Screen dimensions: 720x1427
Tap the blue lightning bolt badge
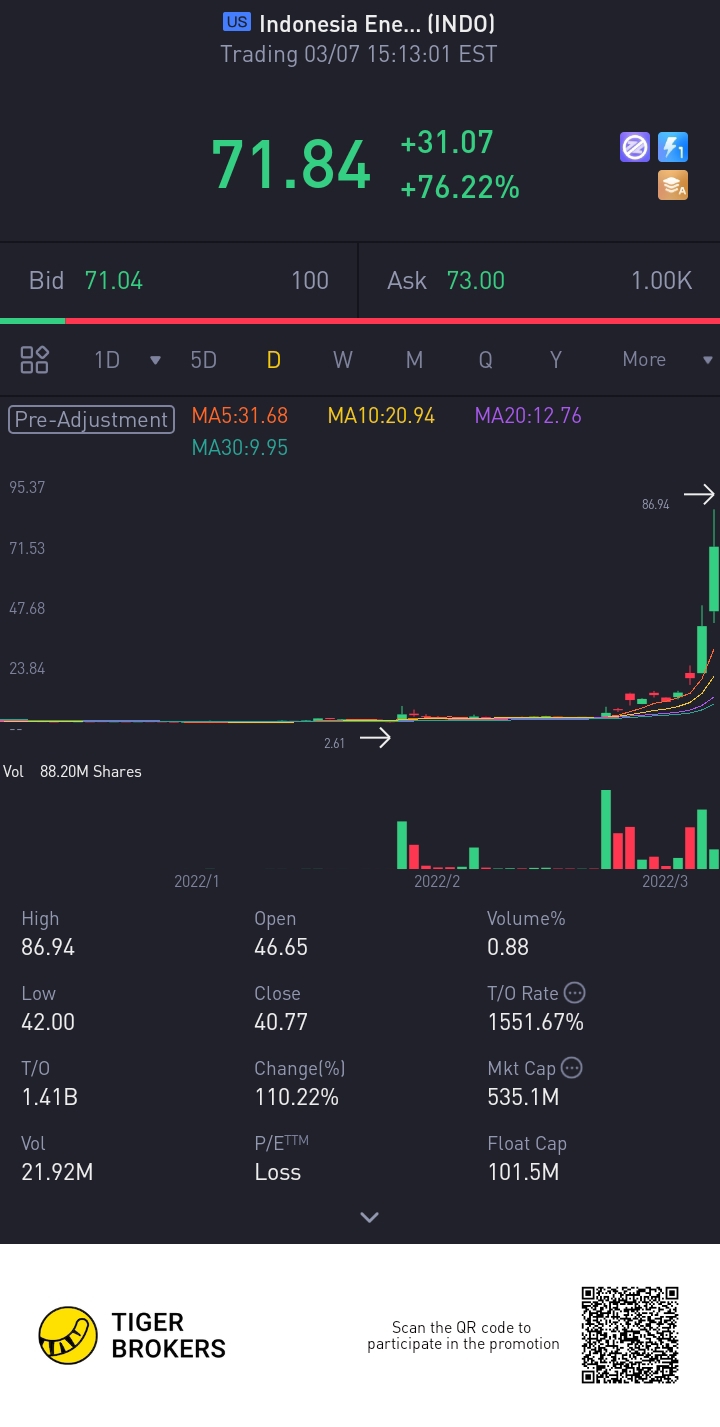[672, 148]
